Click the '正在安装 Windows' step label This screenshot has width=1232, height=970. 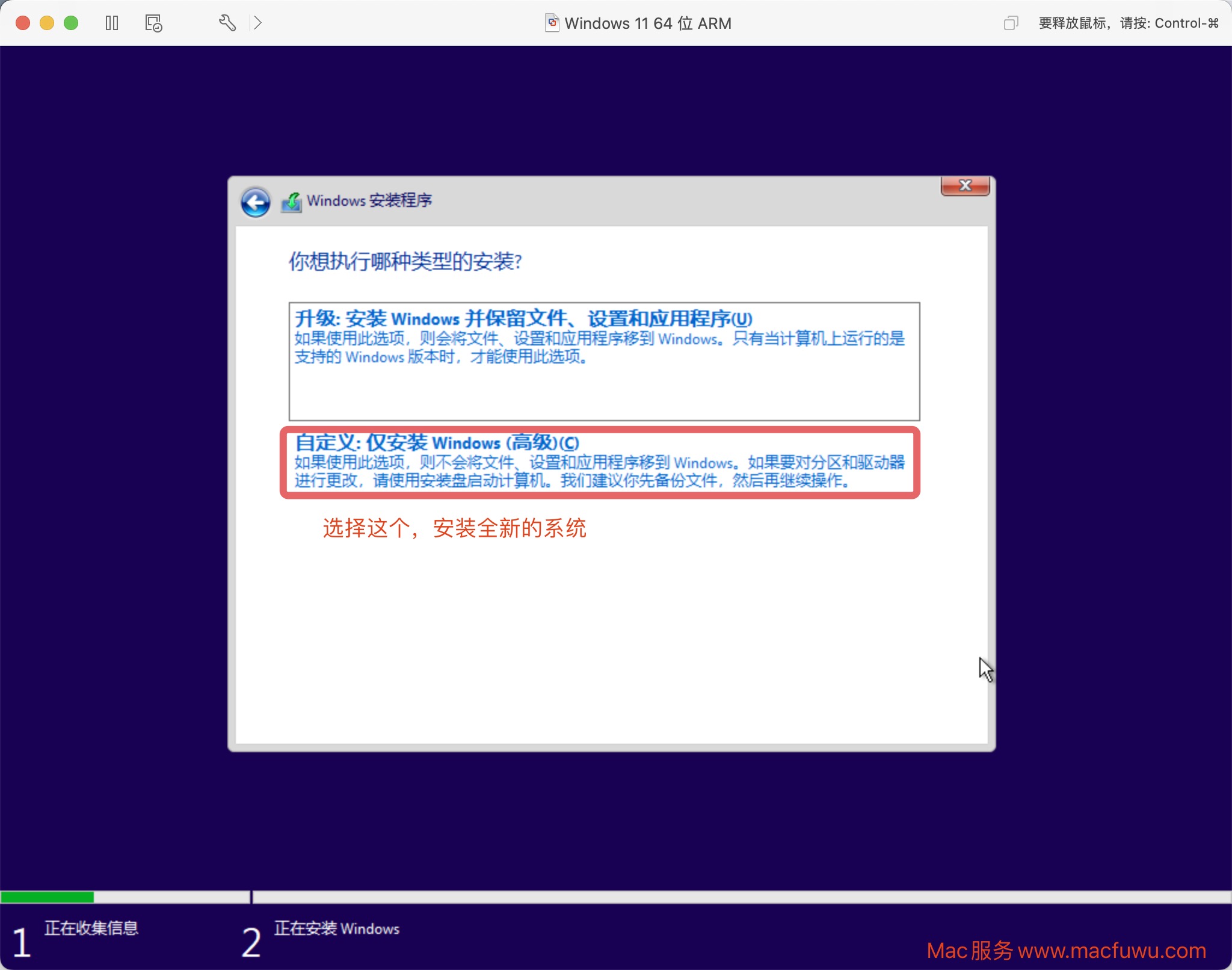coord(337,928)
